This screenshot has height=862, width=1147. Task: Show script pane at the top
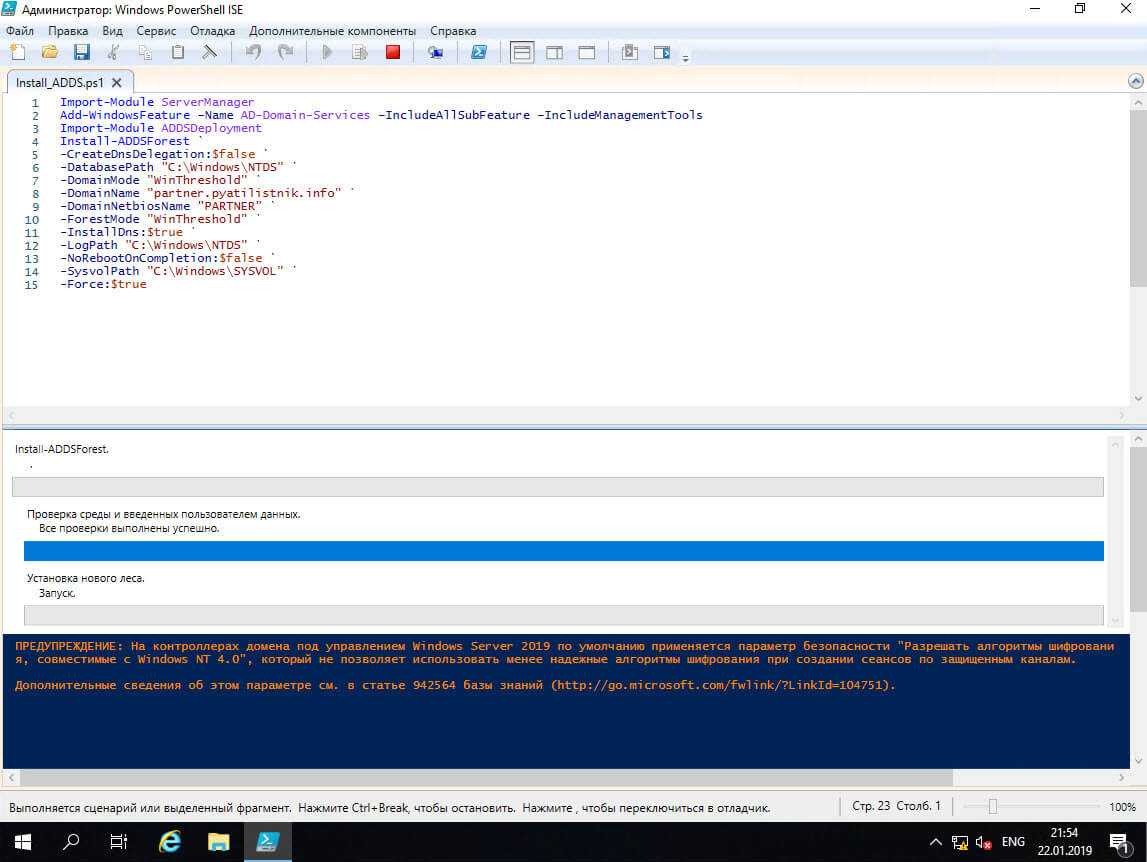click(522, 52)
